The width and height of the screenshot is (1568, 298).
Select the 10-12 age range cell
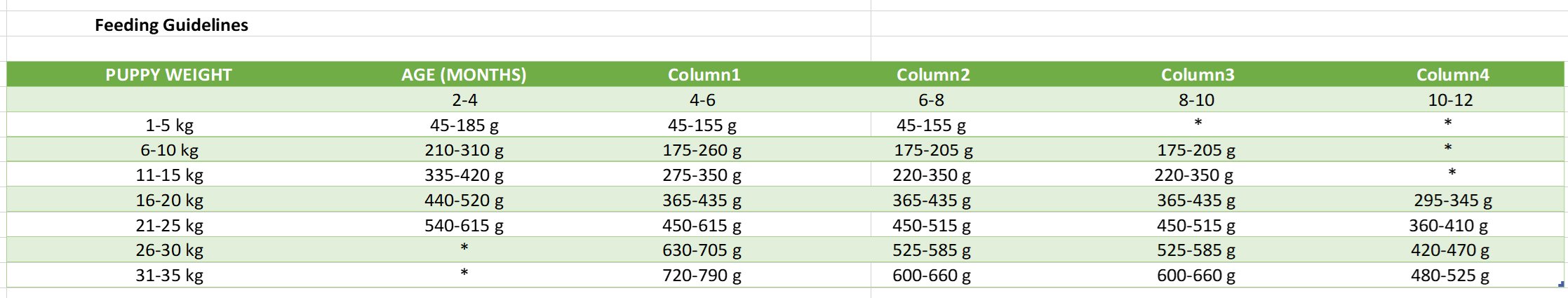(x=1450, y=100)
